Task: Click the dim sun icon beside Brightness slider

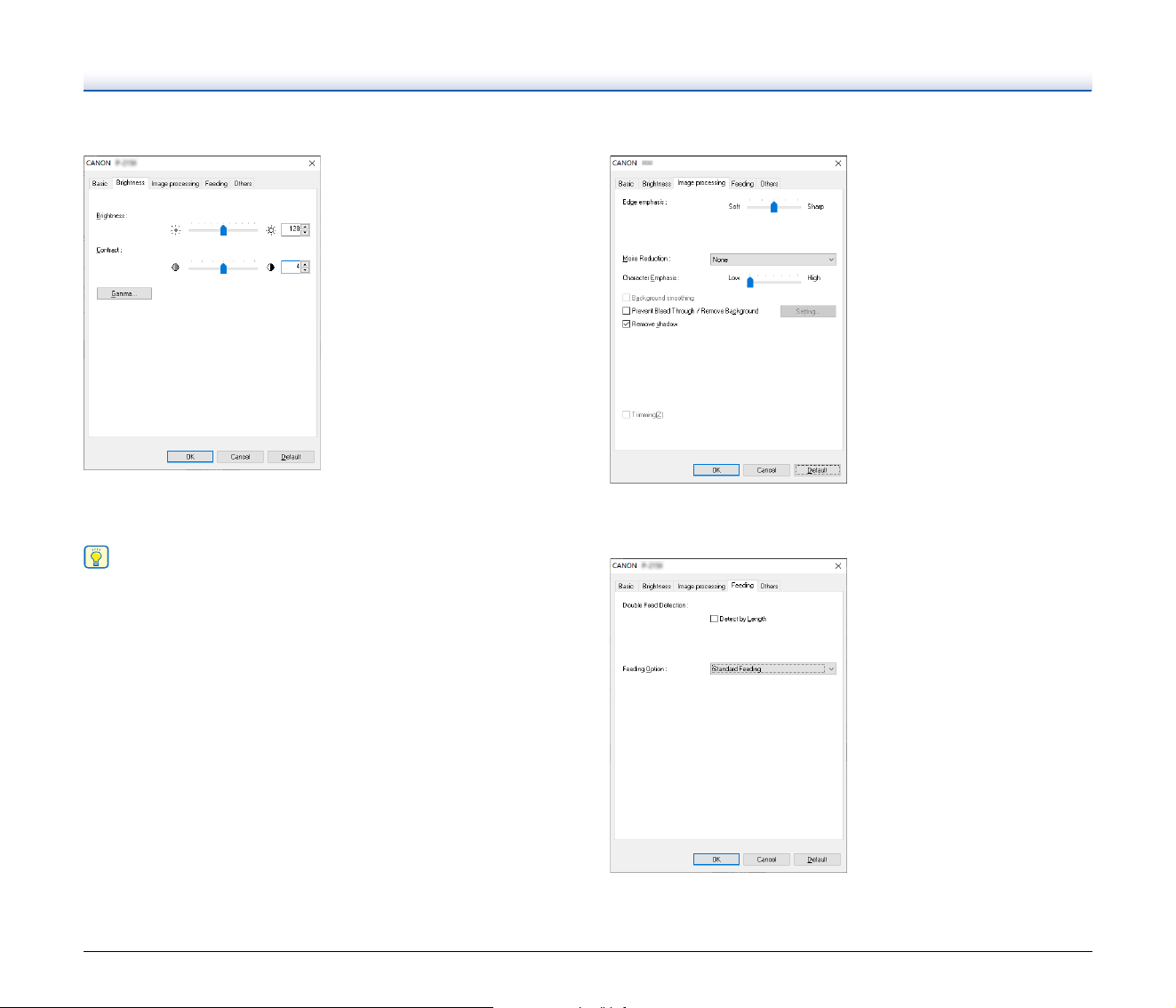Action: 176,229
